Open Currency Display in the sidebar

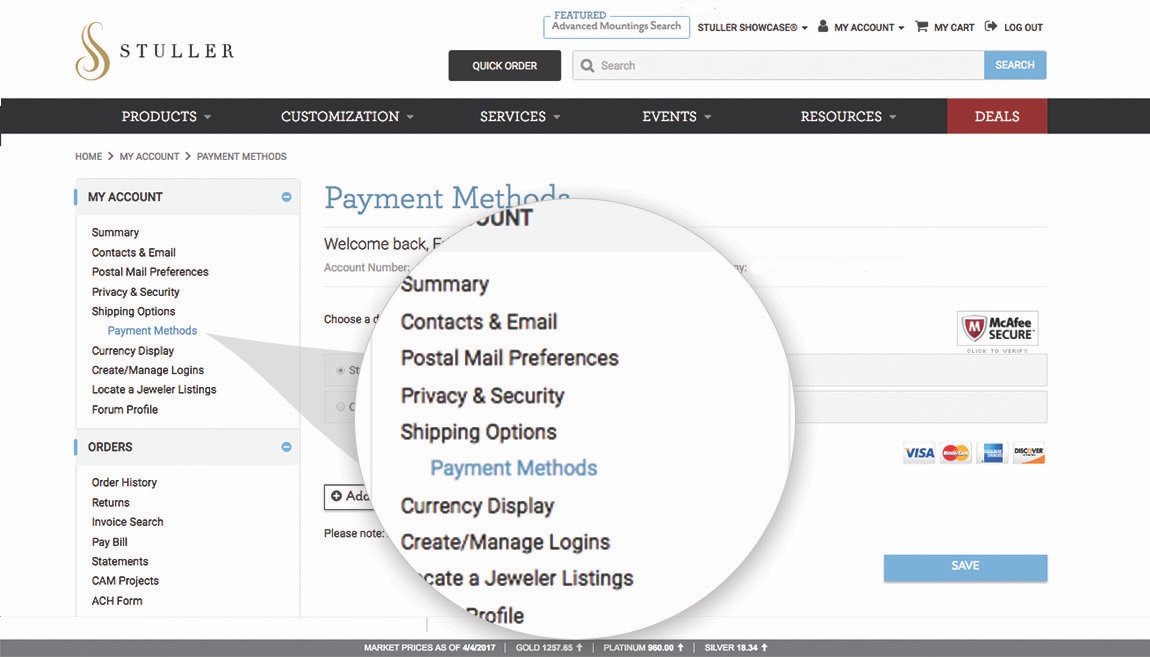tap(133, 350)
